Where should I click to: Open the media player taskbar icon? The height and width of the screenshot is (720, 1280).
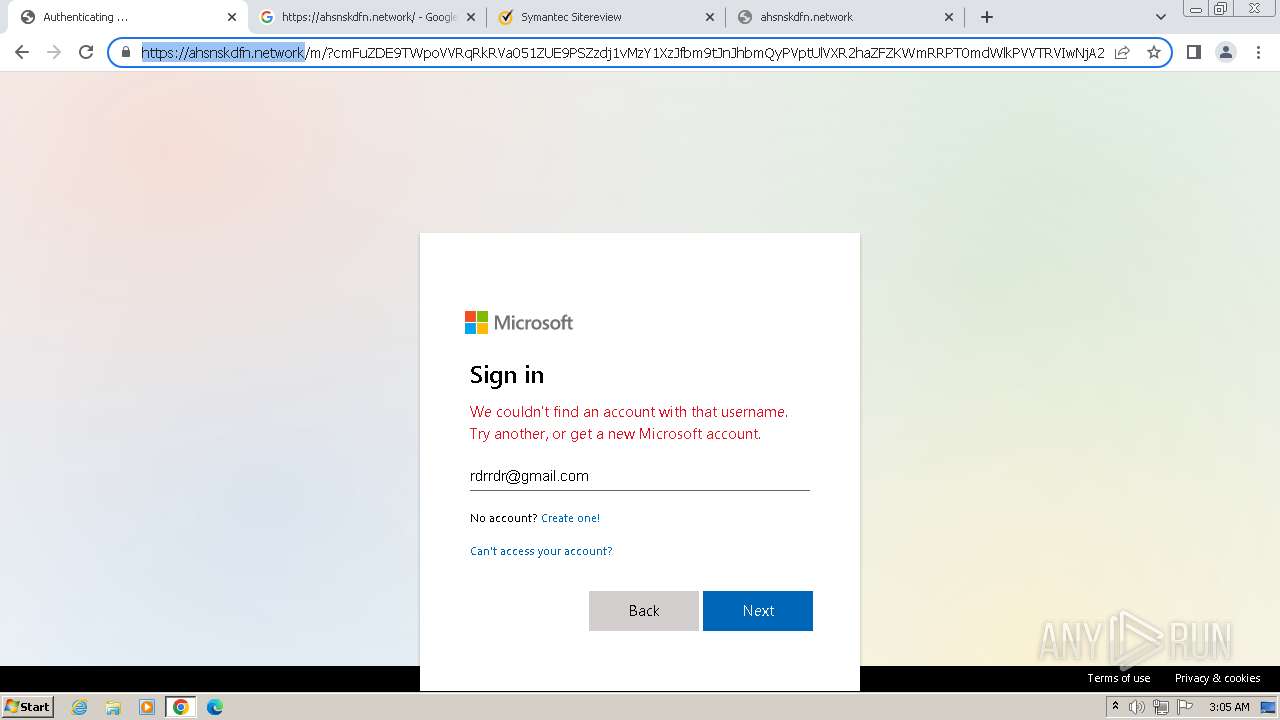tap(147, 707)
